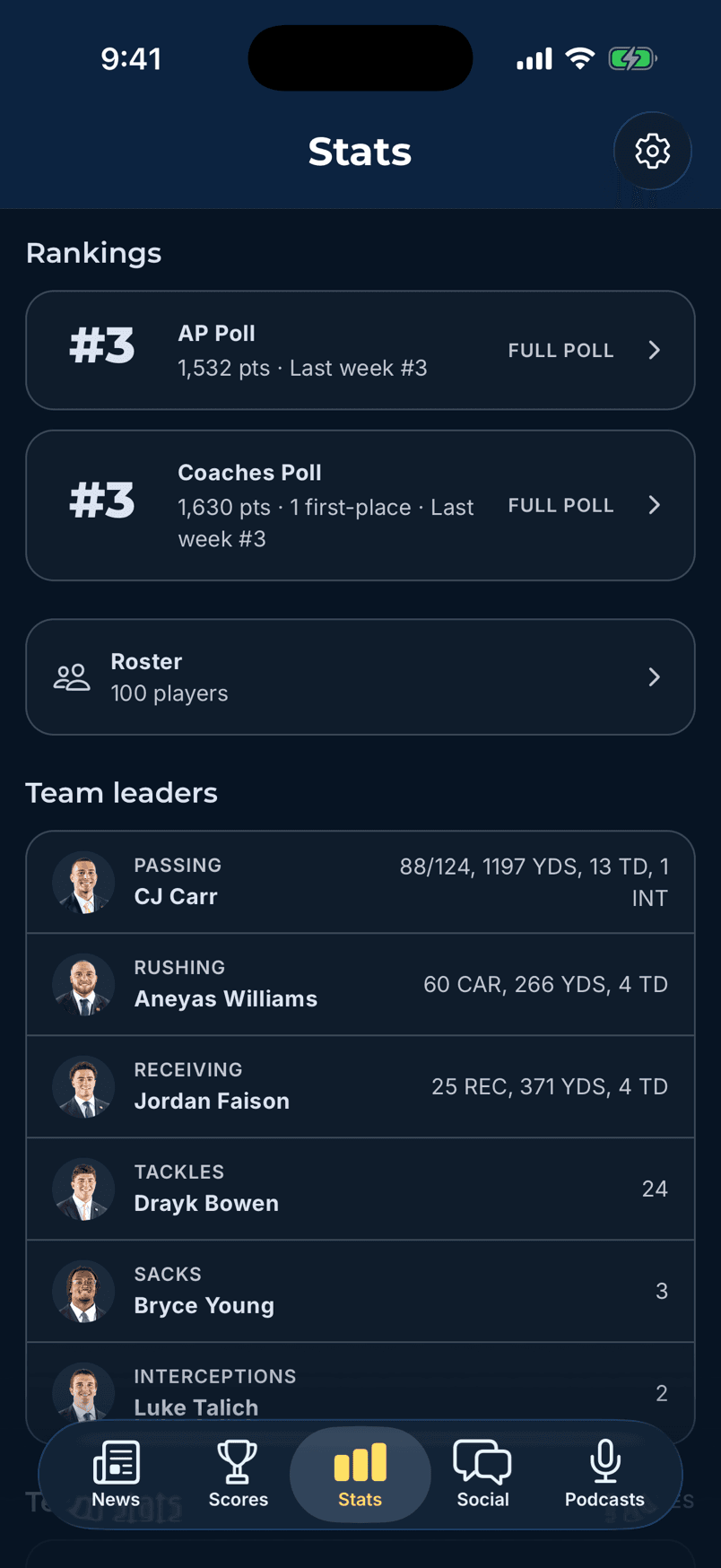The height and width of the screenshot is (1568, 721).
Task: Switch to the Scores tab label
Action: click(x=239, y=1499)
